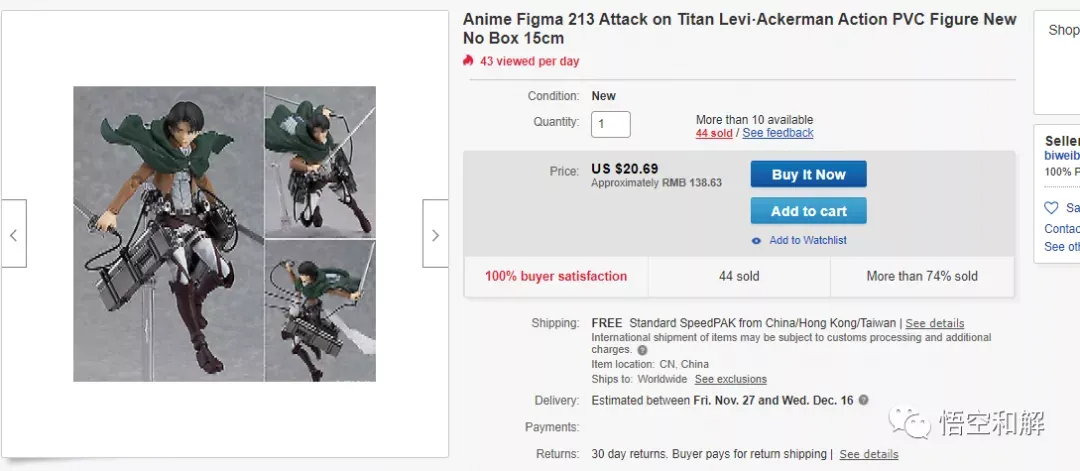Click the previous image left arrow
The height and width of the screenshot is (471, 1080).
13,234
